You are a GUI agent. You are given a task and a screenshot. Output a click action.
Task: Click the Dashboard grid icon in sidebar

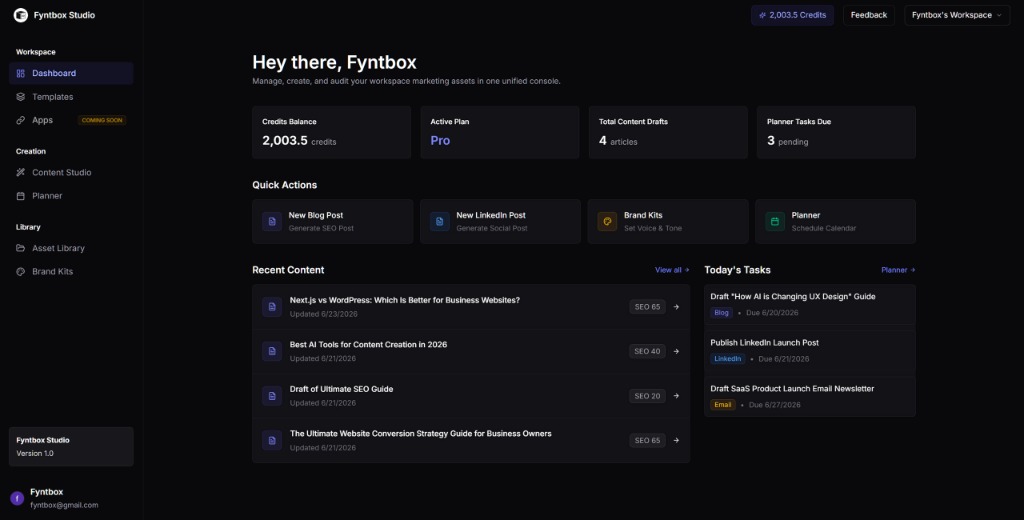coord(20,73)
